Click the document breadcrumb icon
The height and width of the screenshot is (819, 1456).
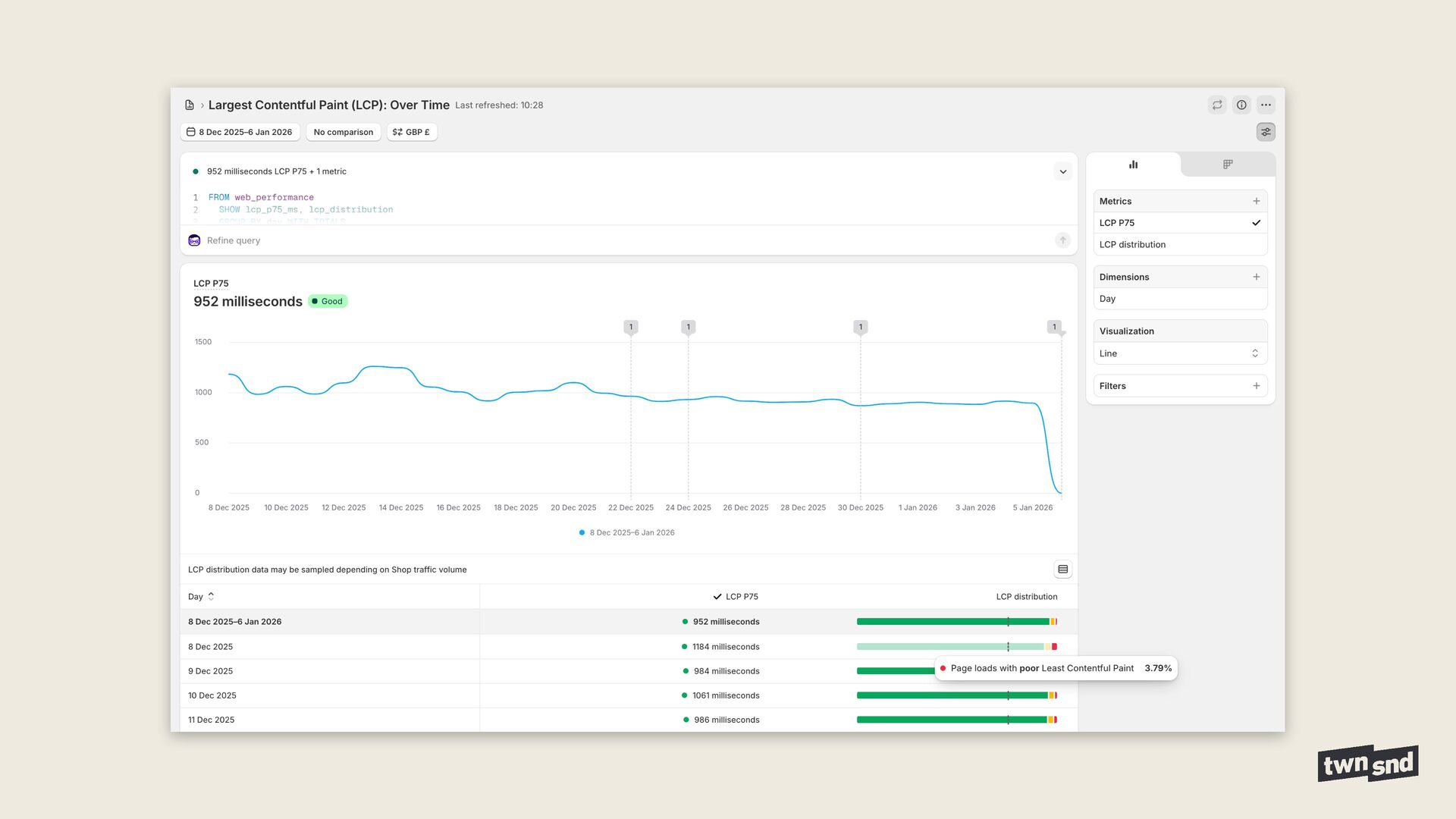pos(190,105)
